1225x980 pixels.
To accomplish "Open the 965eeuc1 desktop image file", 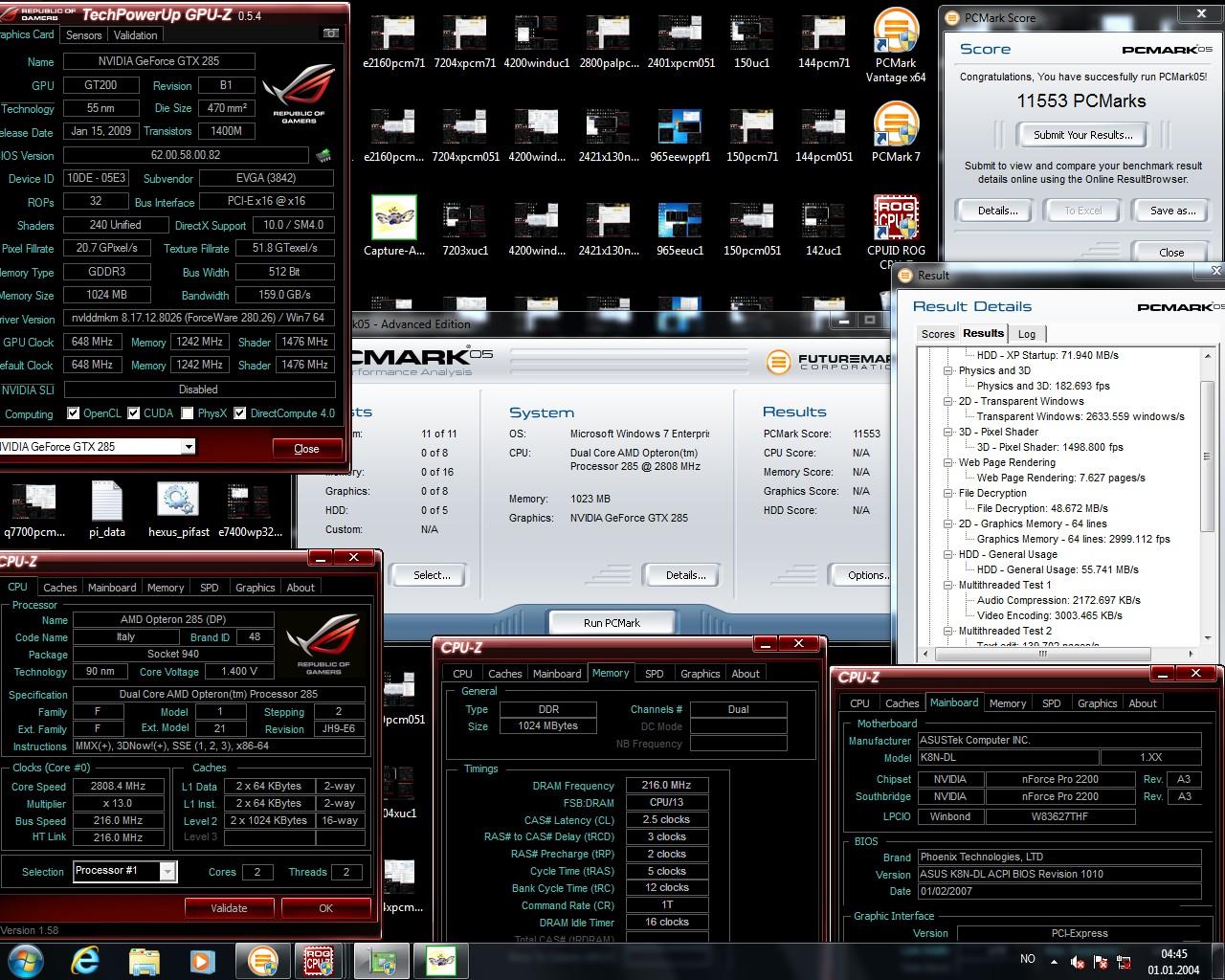I will (680, 228).
